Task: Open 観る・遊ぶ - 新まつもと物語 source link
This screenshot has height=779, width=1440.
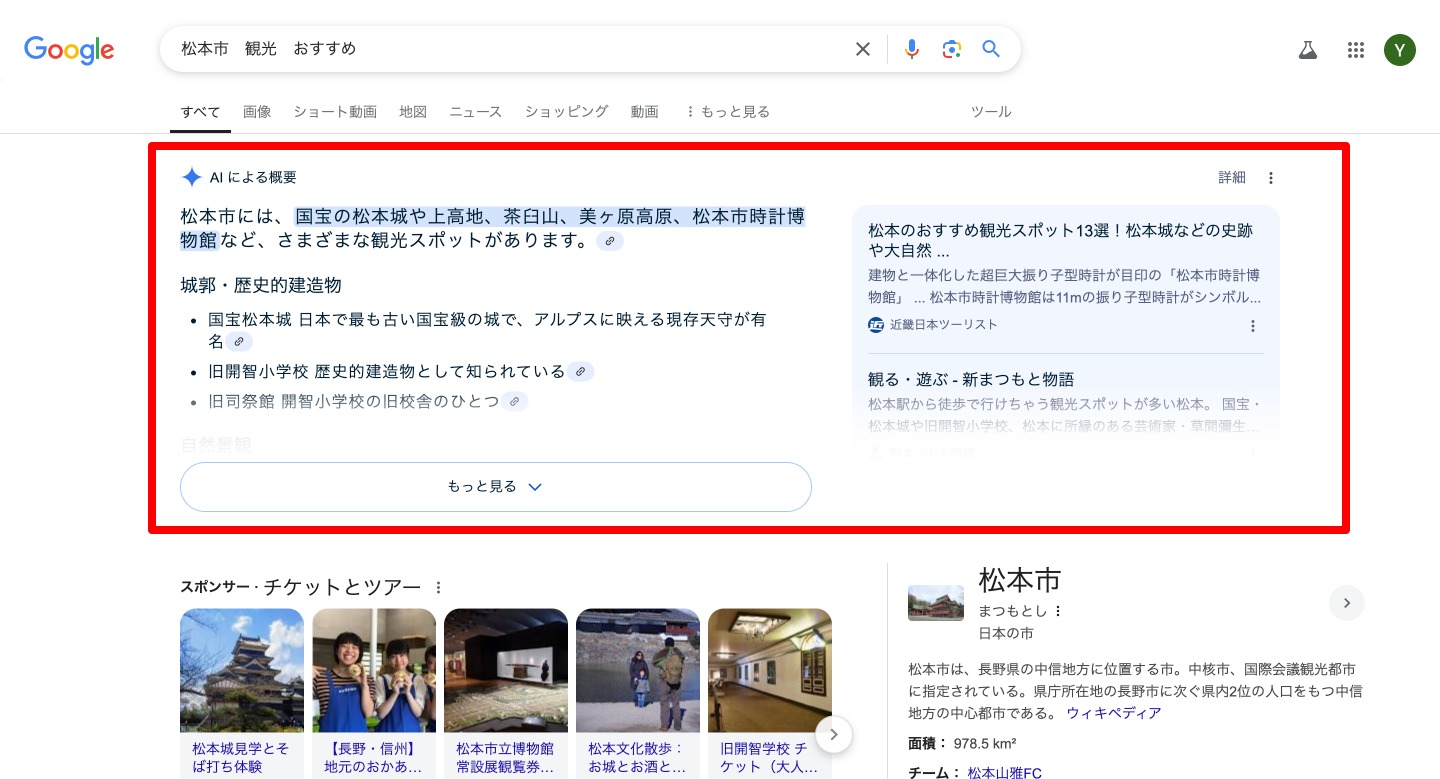Action: [971, 380]
